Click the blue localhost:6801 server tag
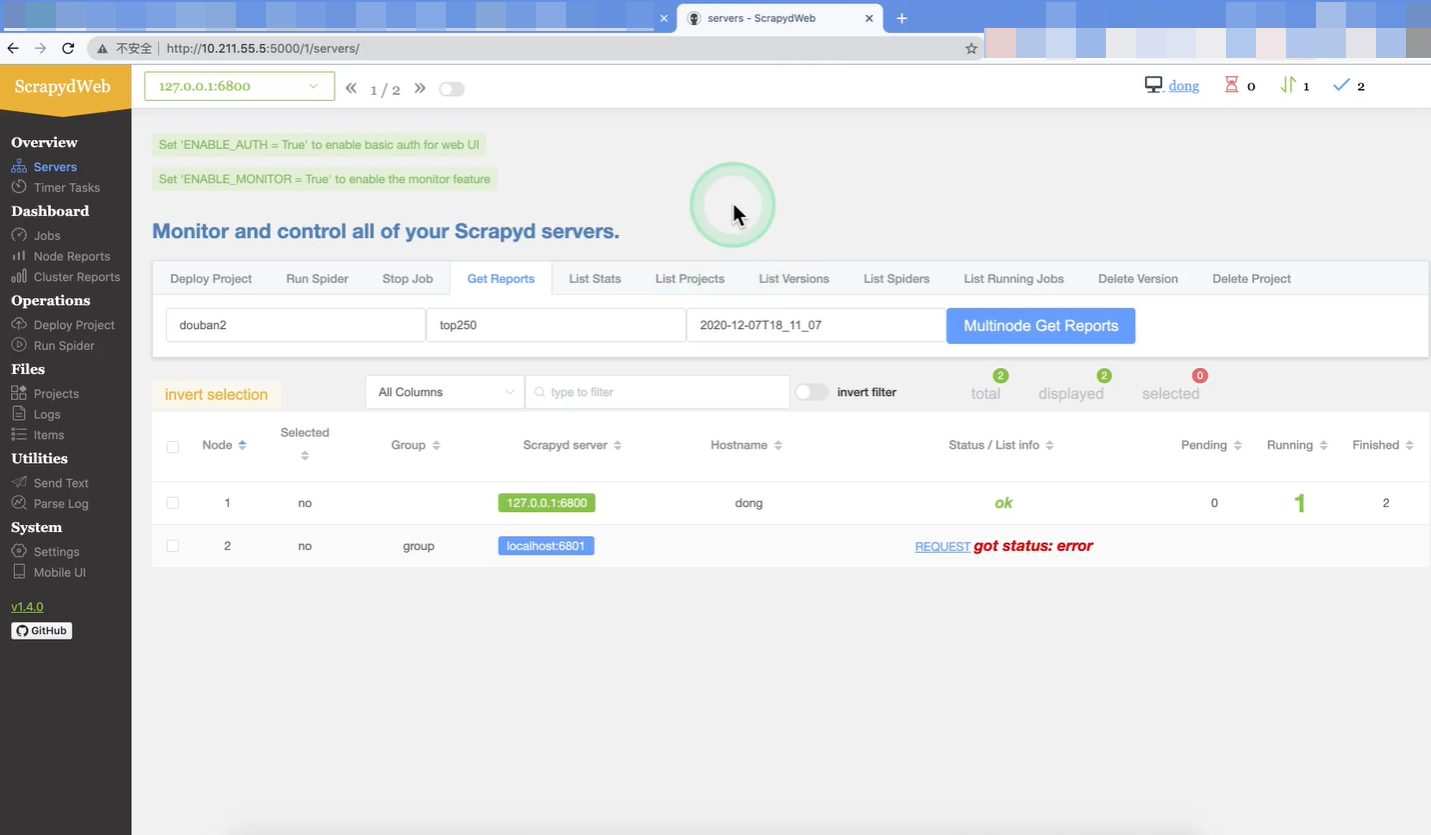 [546, 546]
